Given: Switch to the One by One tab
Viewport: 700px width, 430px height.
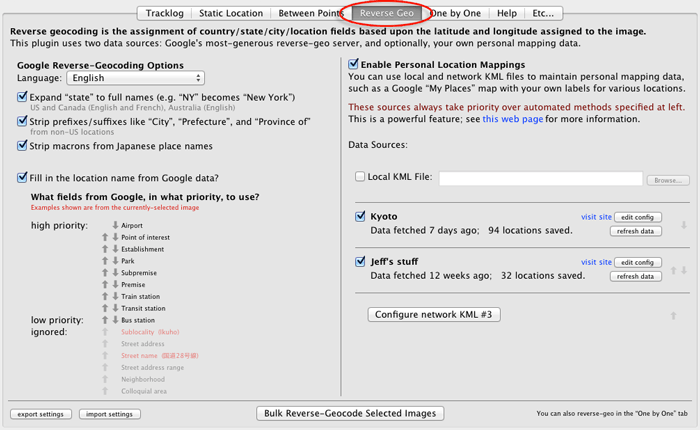Looking at the screenshot, I should click(x=455, y=13).
